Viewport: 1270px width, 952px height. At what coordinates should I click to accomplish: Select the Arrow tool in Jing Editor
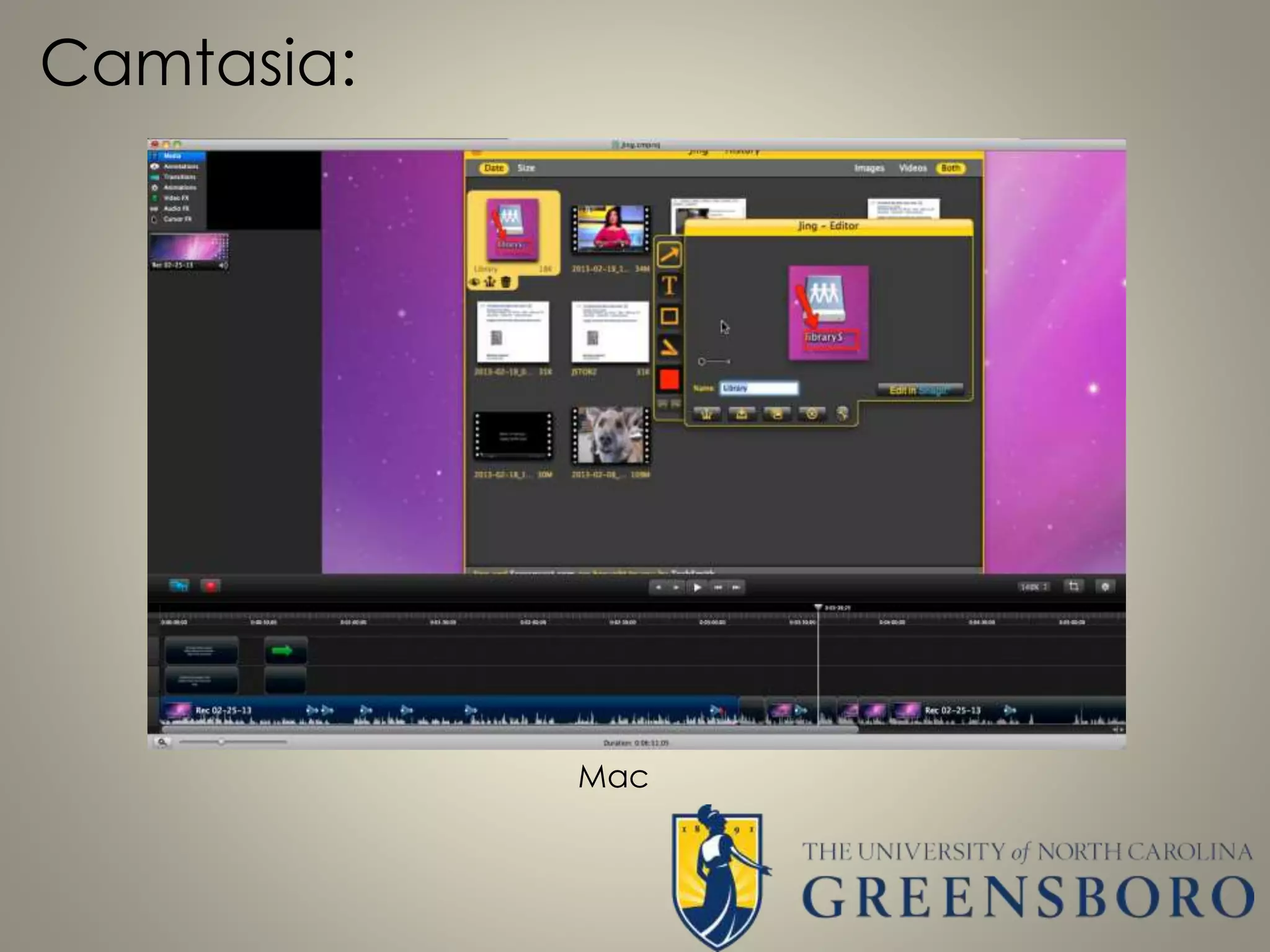point(669,255)
